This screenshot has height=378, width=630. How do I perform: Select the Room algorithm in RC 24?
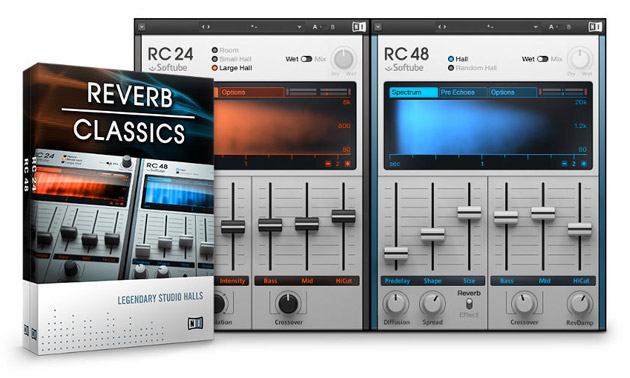(x=225, y=50)
